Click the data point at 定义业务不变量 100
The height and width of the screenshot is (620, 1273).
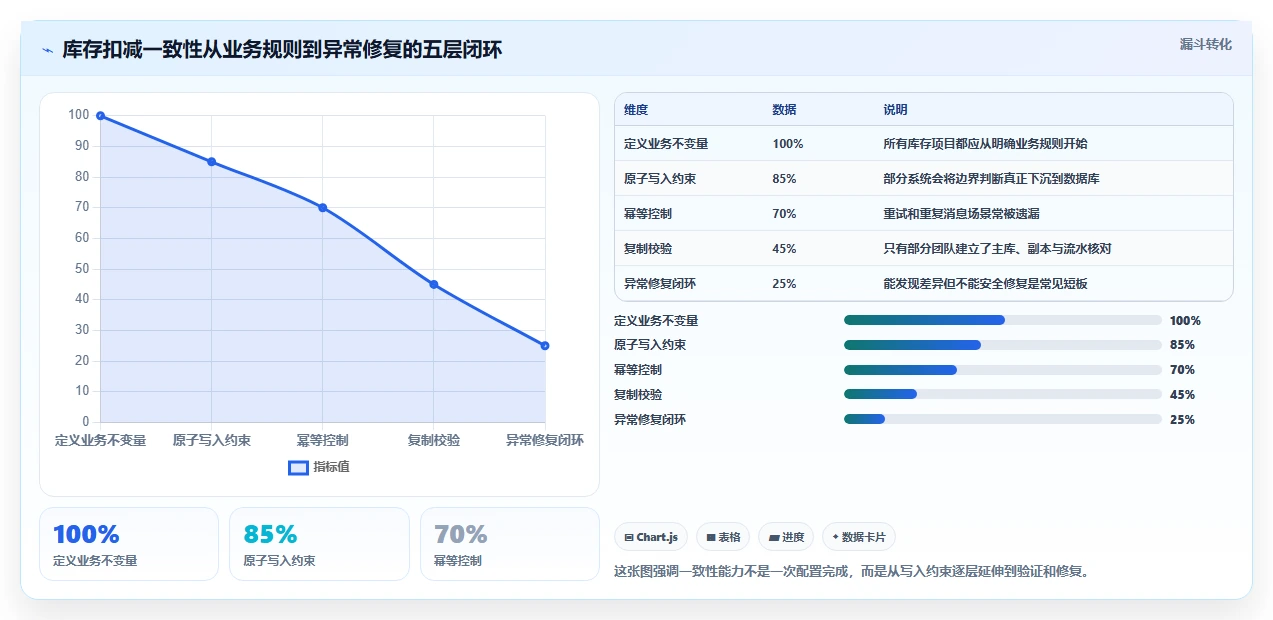[100, 116]
